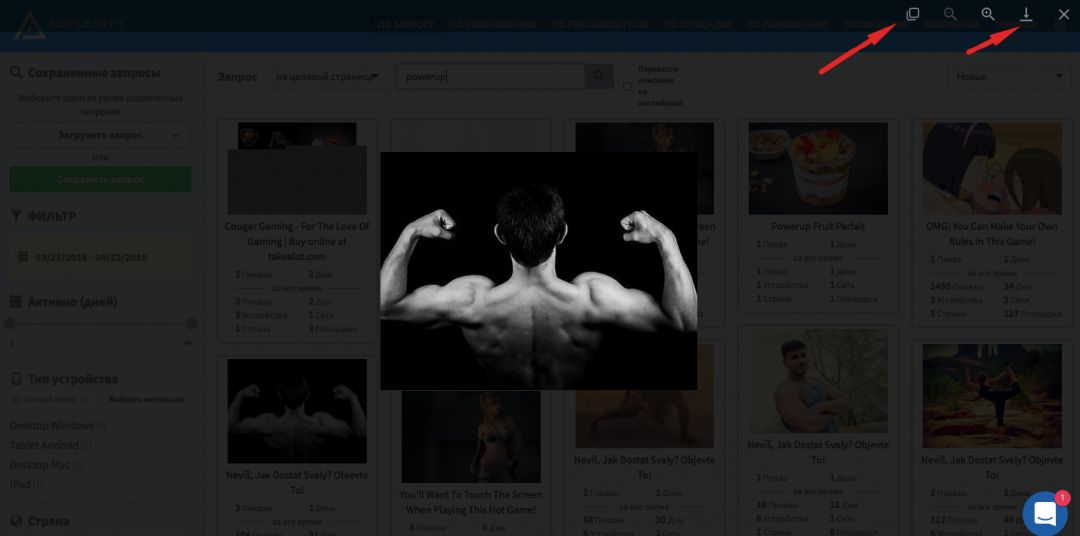Click the Adplexity logo
The image size is (1080, 536).
click(69, 25)
